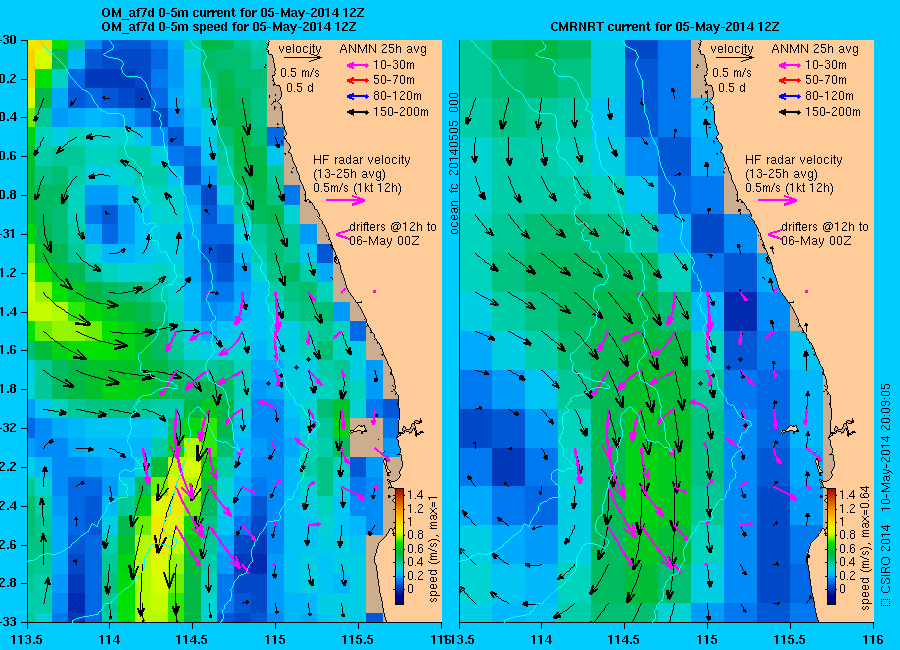Click longitude '115' tick under right map
The image size is (900, 650).
(707, 639)
